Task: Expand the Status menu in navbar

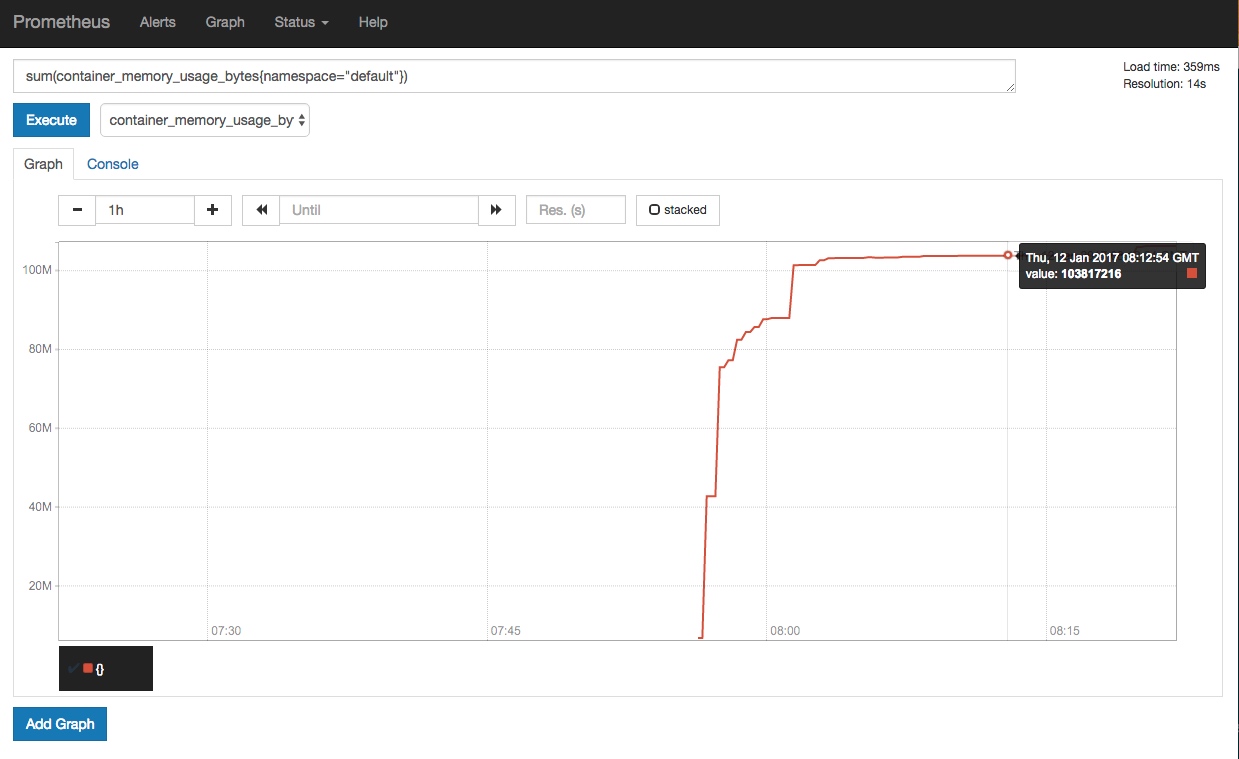Action: (301, 22)
